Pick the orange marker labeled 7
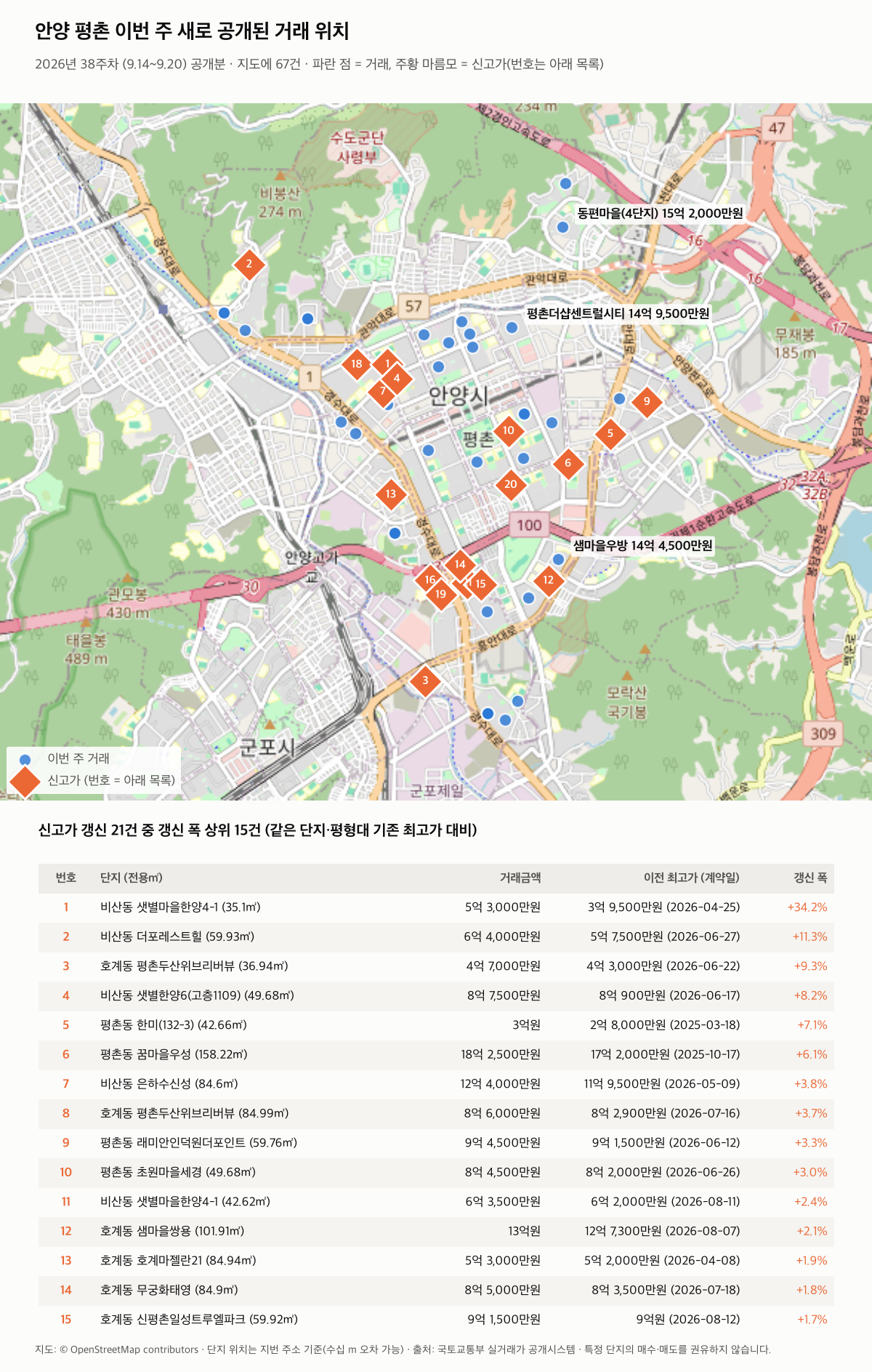The width and height of the screenshot is (872, 1372). 383,391
